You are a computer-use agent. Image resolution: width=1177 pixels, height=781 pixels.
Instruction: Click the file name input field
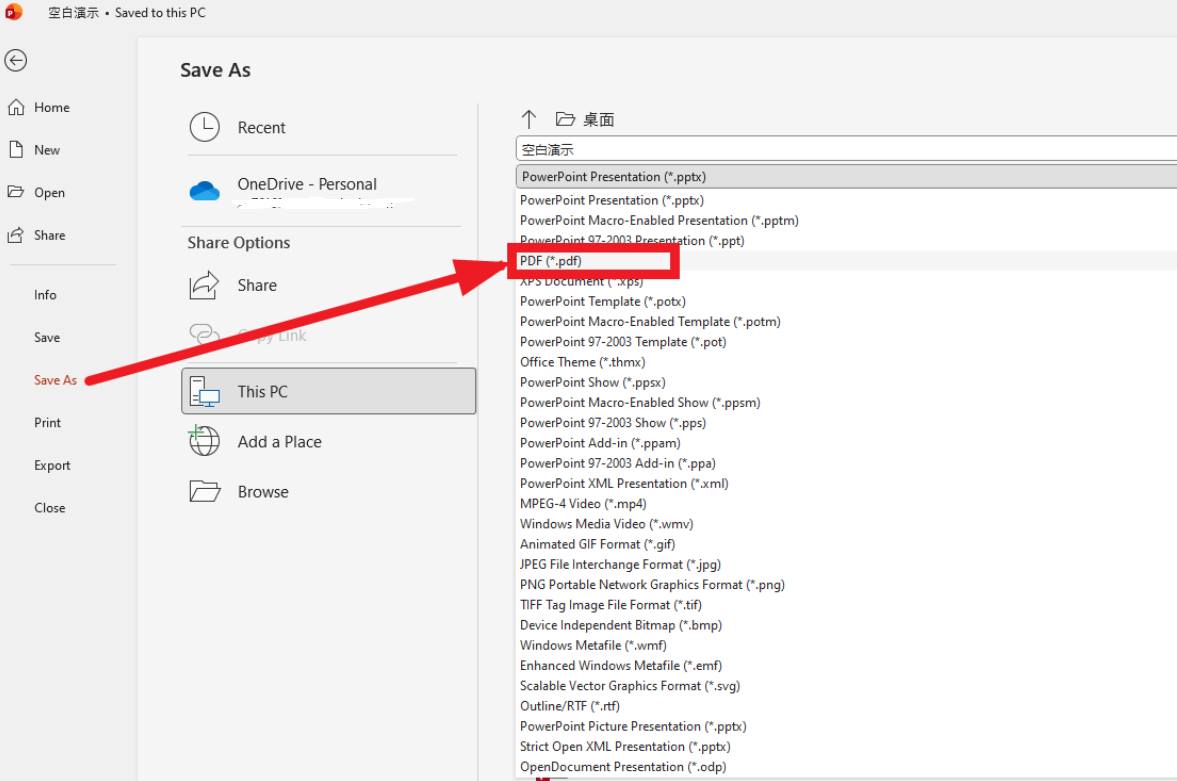(845, 149)
